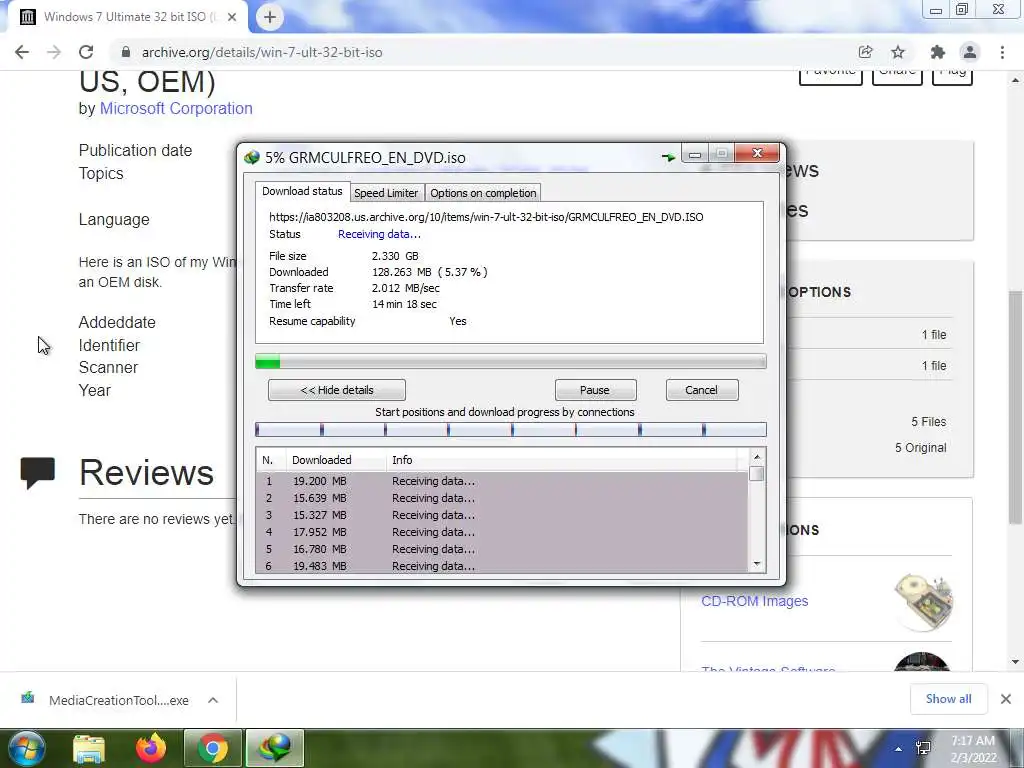Viewport: 1024px width, 768px height.
Task: Click Internet Download Manager taskbar icon
Action: 275,748
